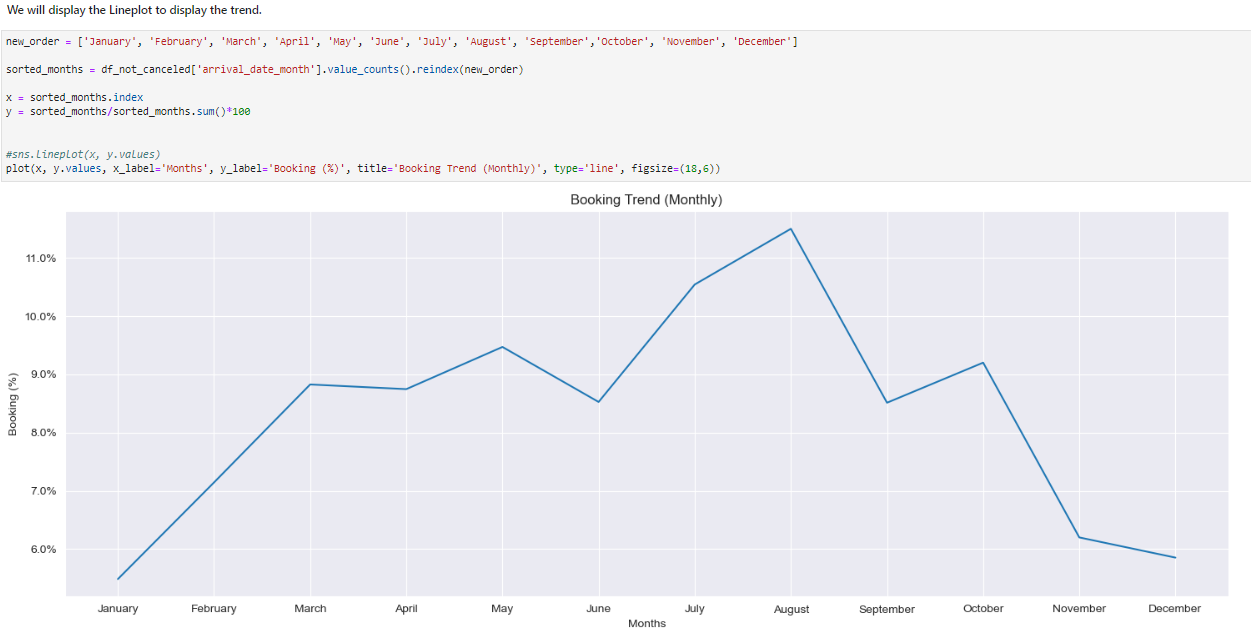Click the May data point on the line
Image resolution: width=1251 pixels, height=631 pixels.
point(502,347)
